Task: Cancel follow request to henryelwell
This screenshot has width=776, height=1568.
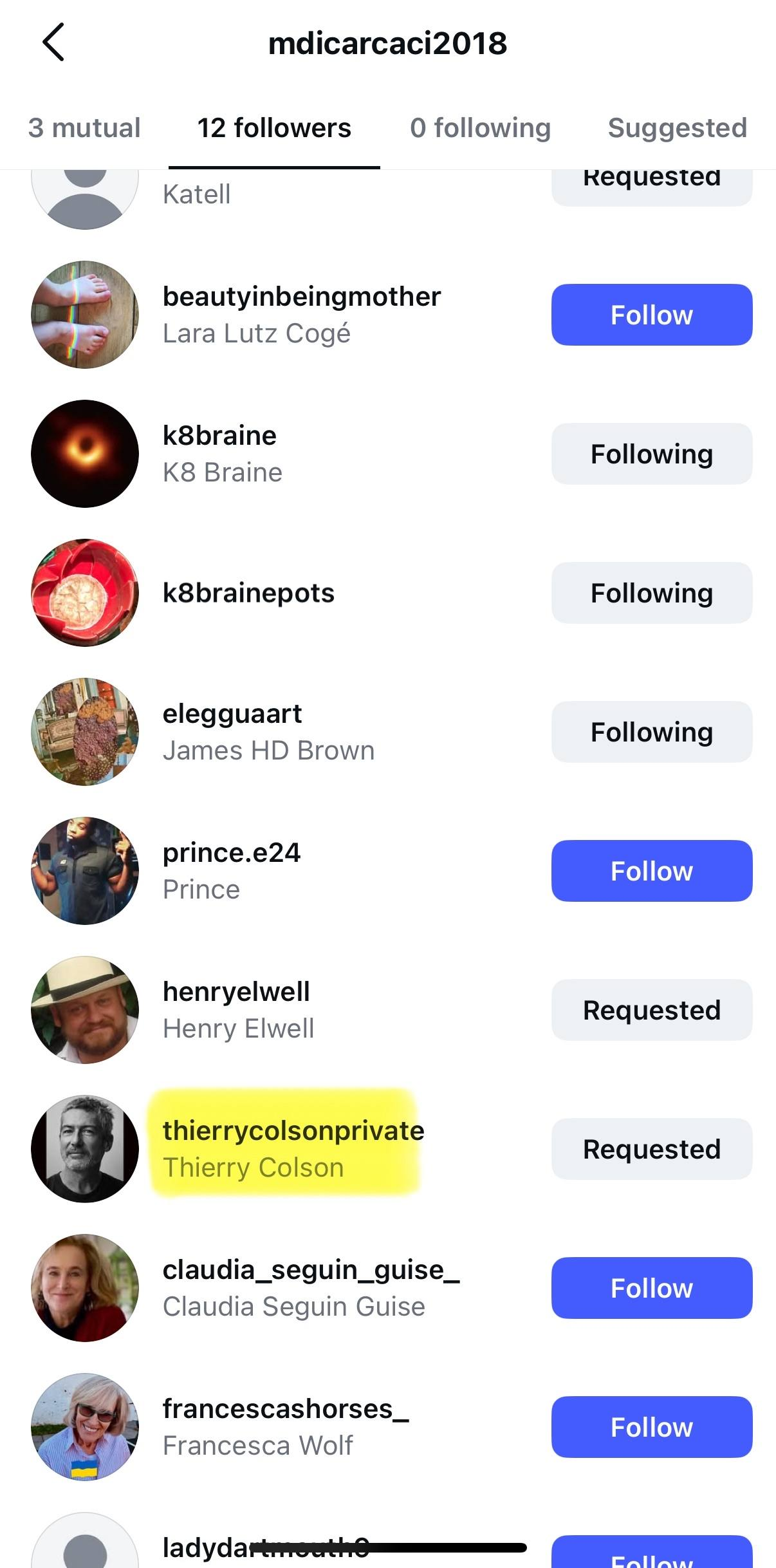Action: 651,1010
